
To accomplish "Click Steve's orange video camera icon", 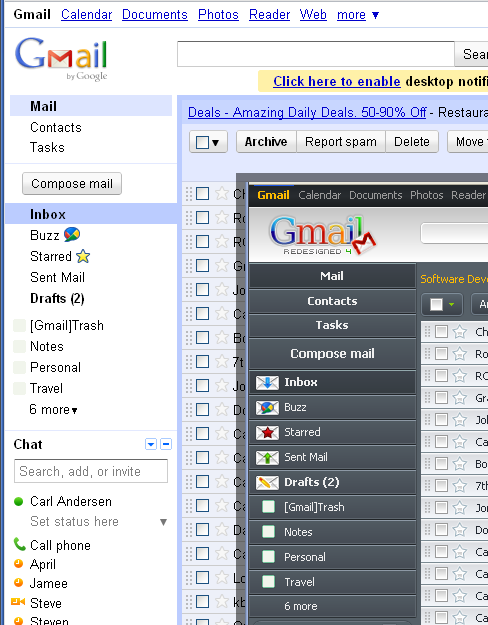I will [18, 601].
